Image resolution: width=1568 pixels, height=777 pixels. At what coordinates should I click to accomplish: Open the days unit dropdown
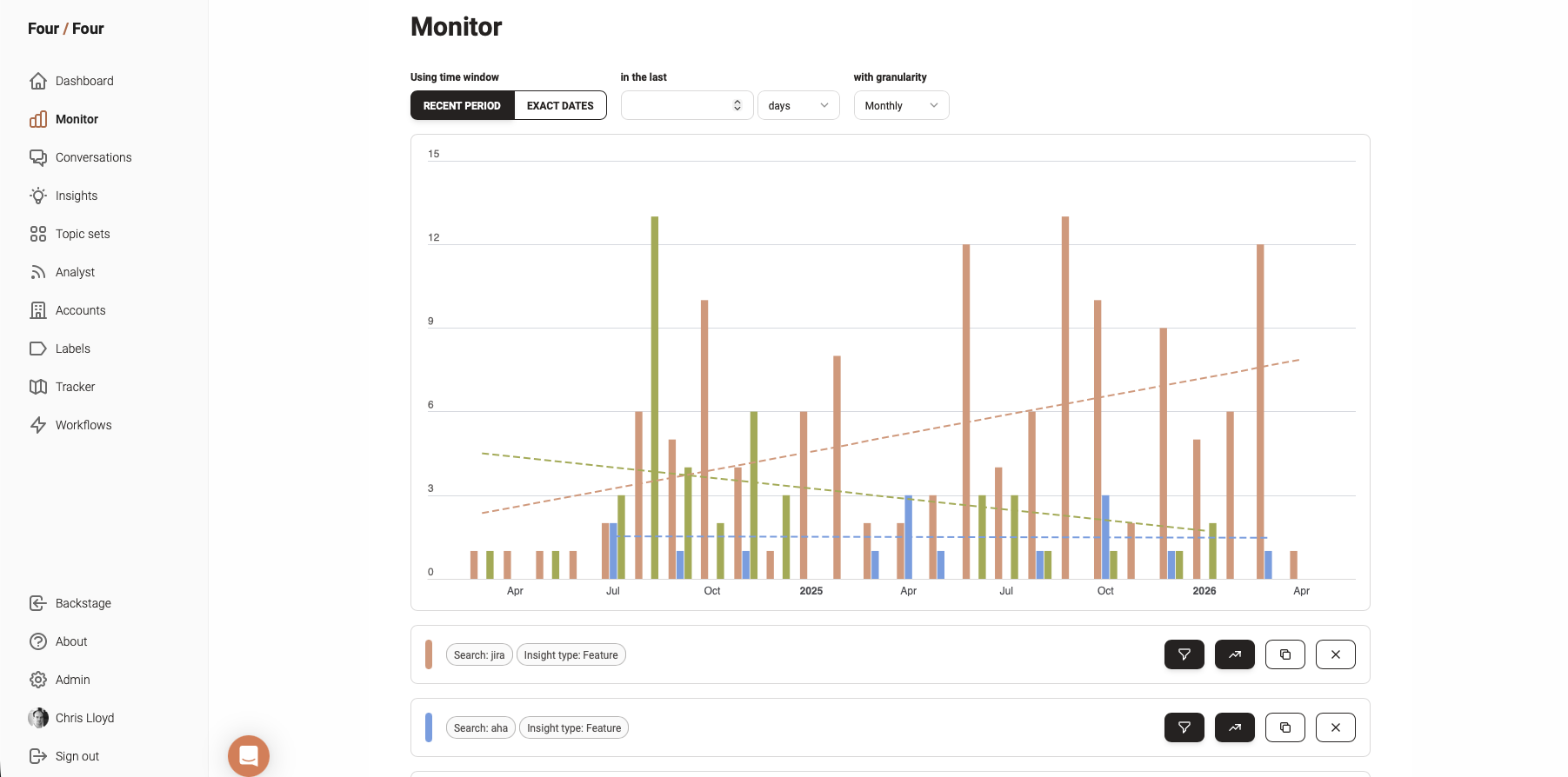pos(797,106)
